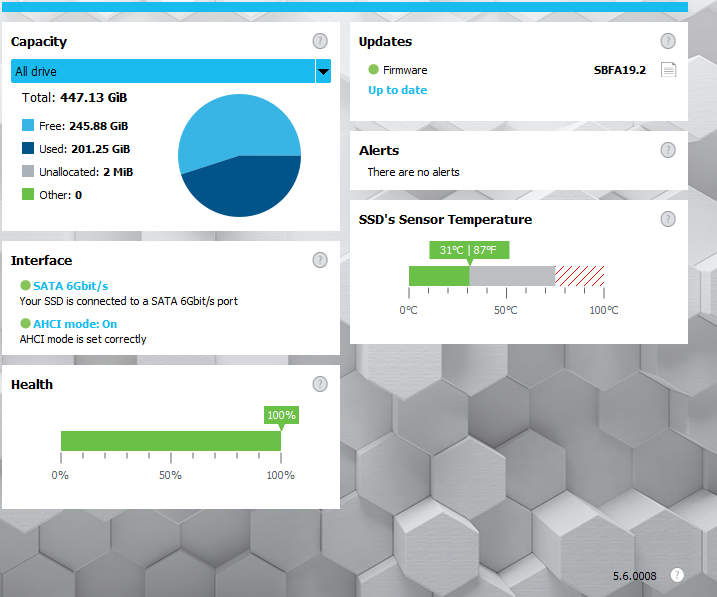Click the green SATA 6Gbit/s status dot
The image size is (717, 597).
25,286
